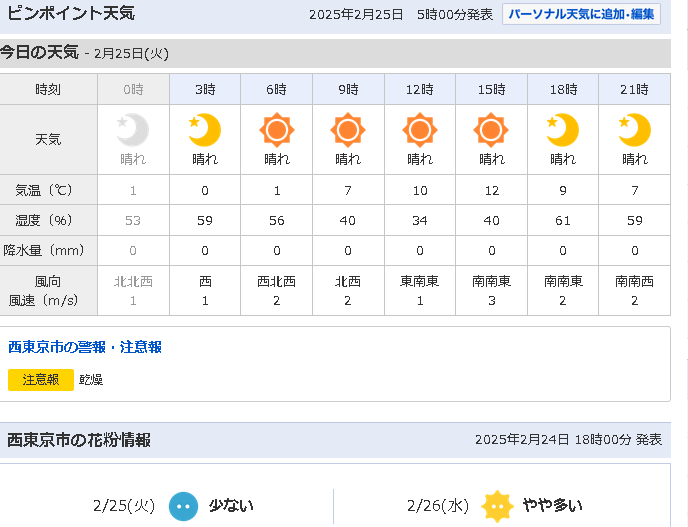This screenshot has height=527, width=688.
Task: Click the 乾燥 advisory text
Action: pos(91,380)
